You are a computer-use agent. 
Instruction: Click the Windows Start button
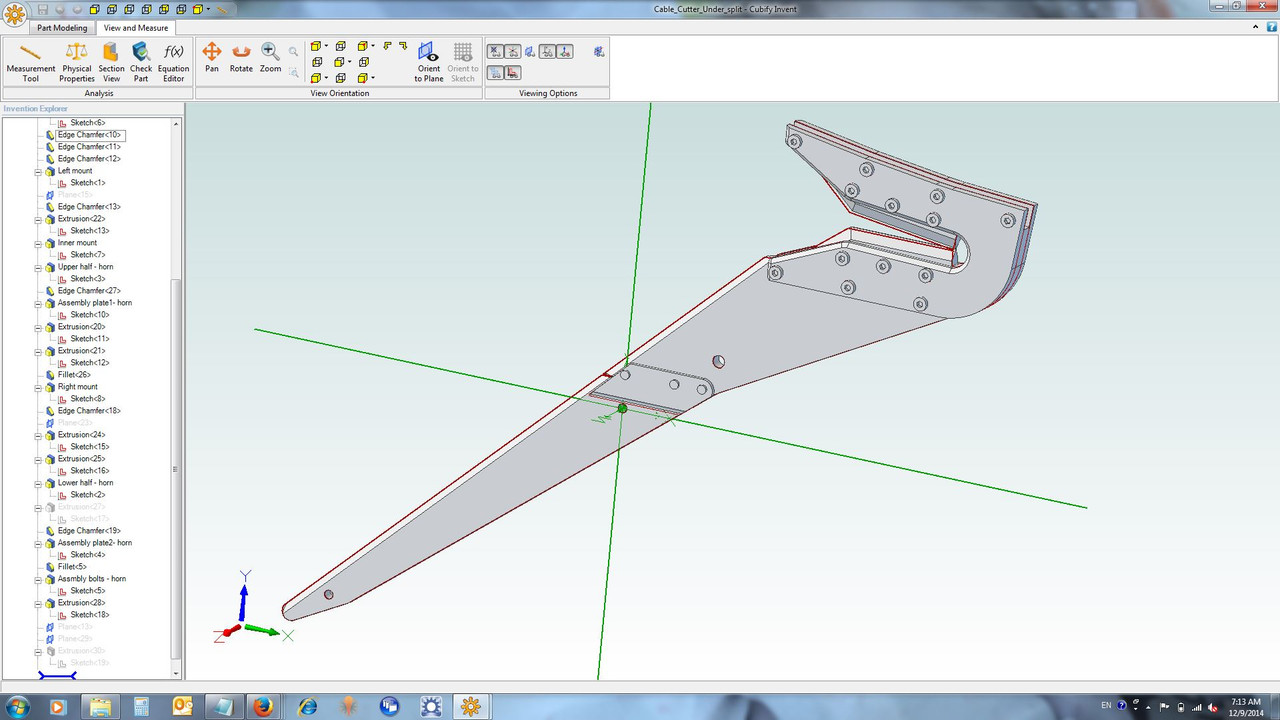coord(19,706)
